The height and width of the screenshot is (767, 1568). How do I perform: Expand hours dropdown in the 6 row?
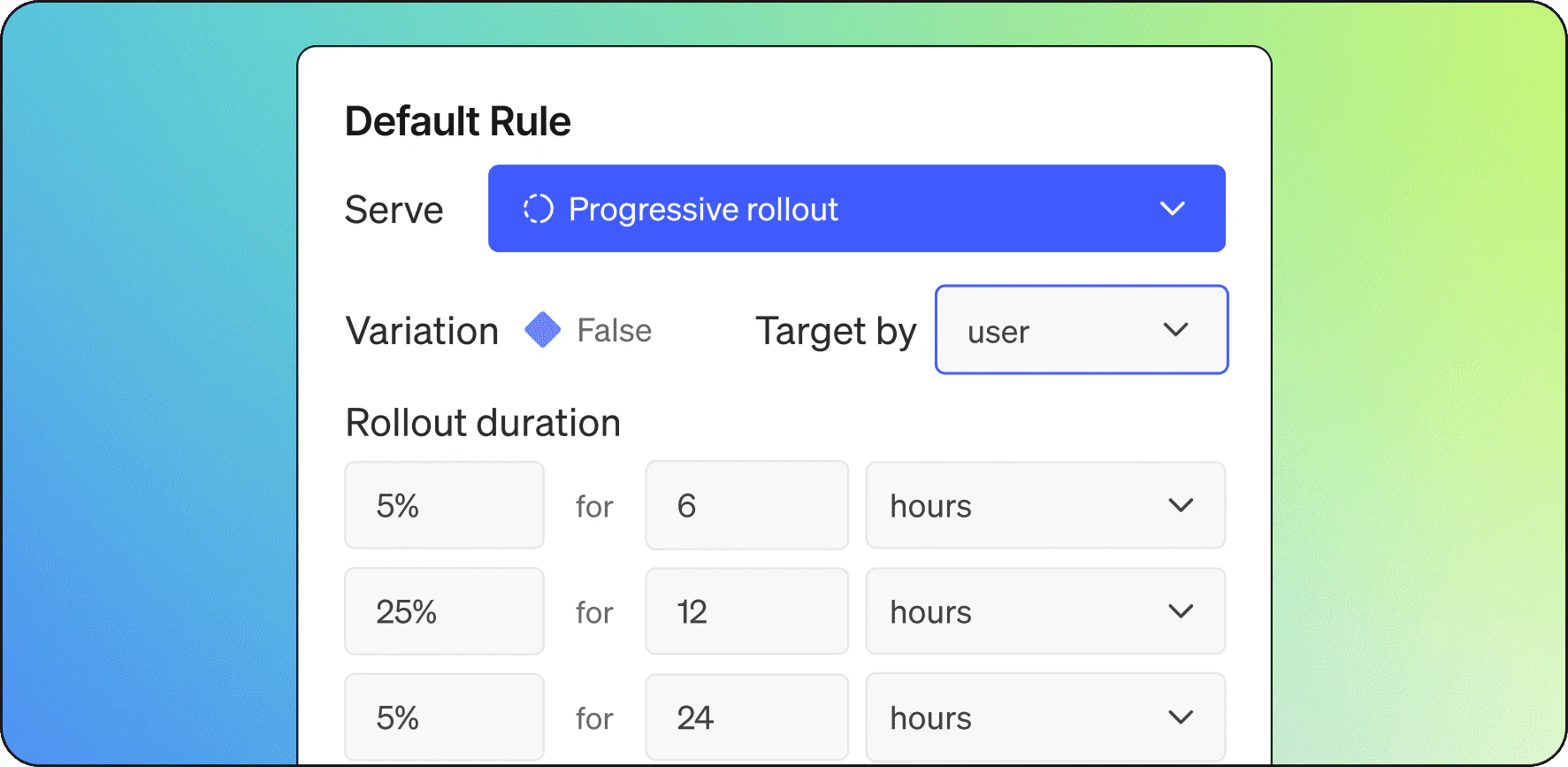[1045, 505]
